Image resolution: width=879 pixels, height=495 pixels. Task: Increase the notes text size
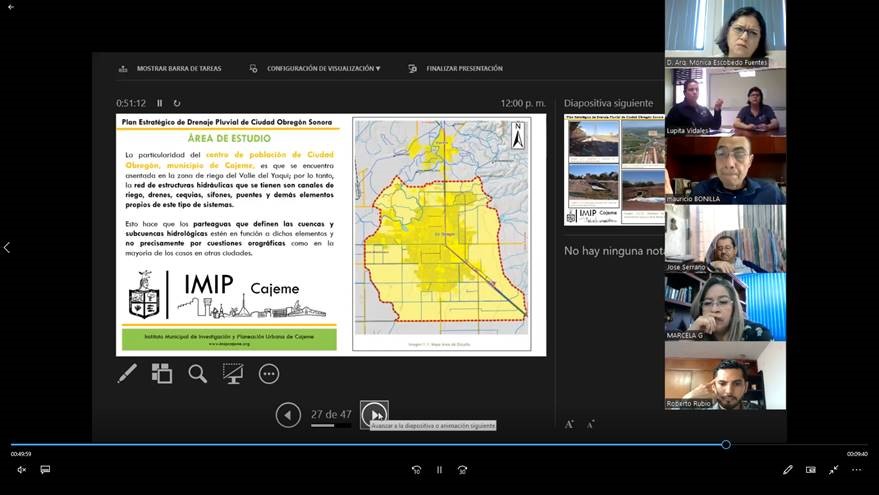coord(569,424)
